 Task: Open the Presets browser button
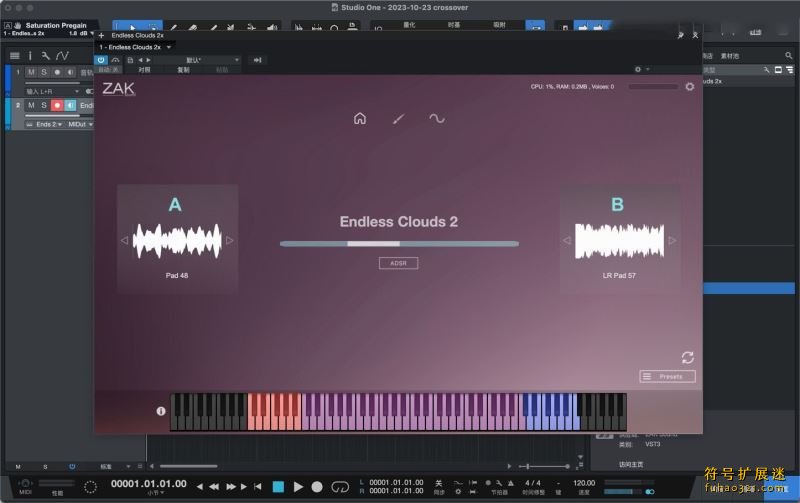coord(667,376)
